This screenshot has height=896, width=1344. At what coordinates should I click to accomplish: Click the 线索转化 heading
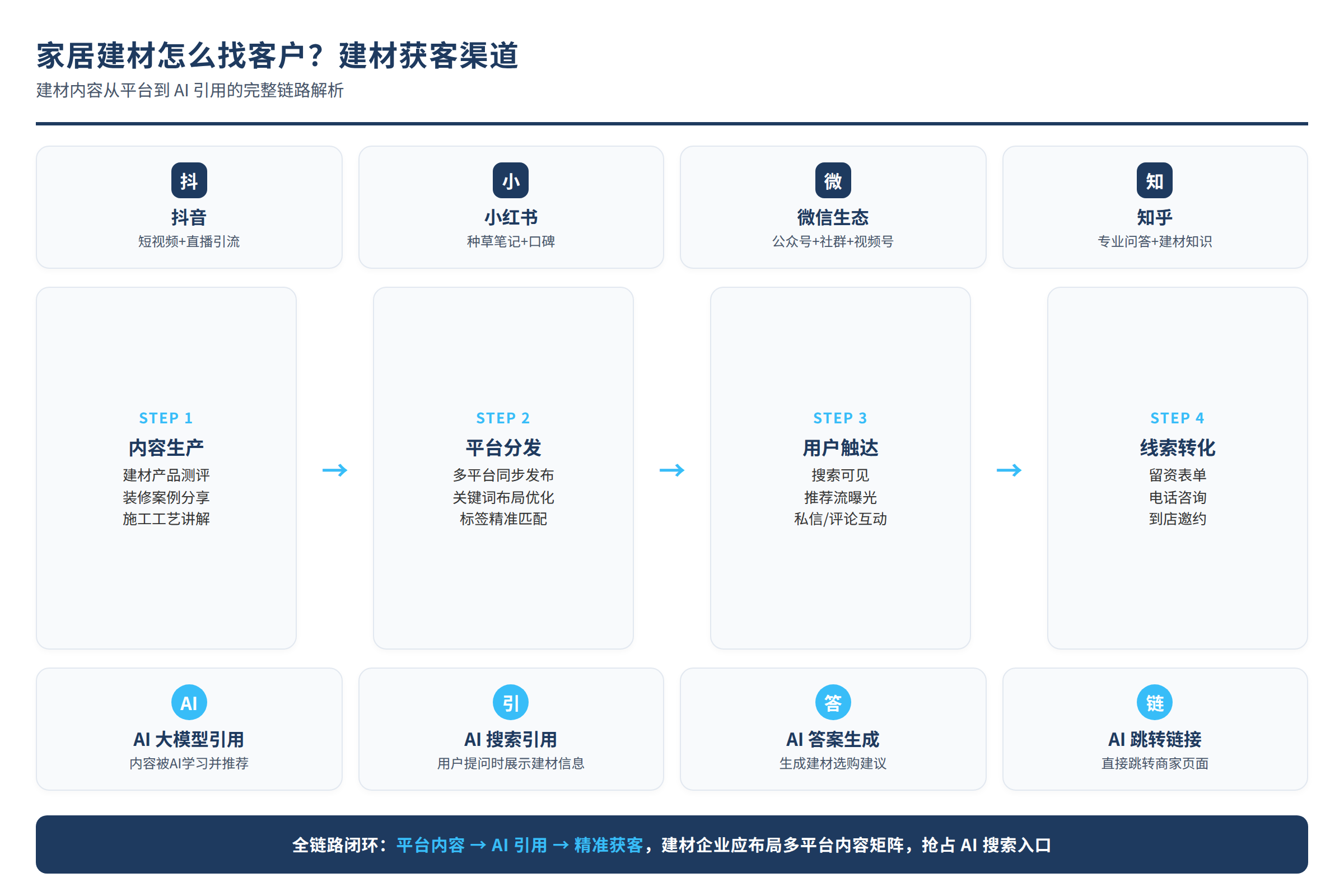tap(1178, 448)
